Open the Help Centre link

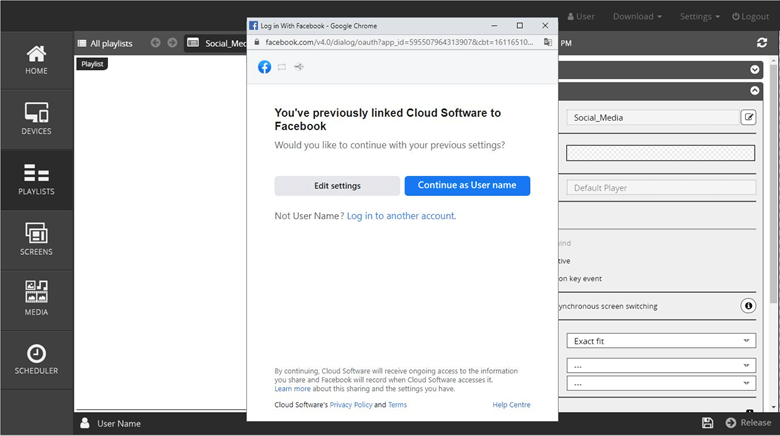[511, 405]
